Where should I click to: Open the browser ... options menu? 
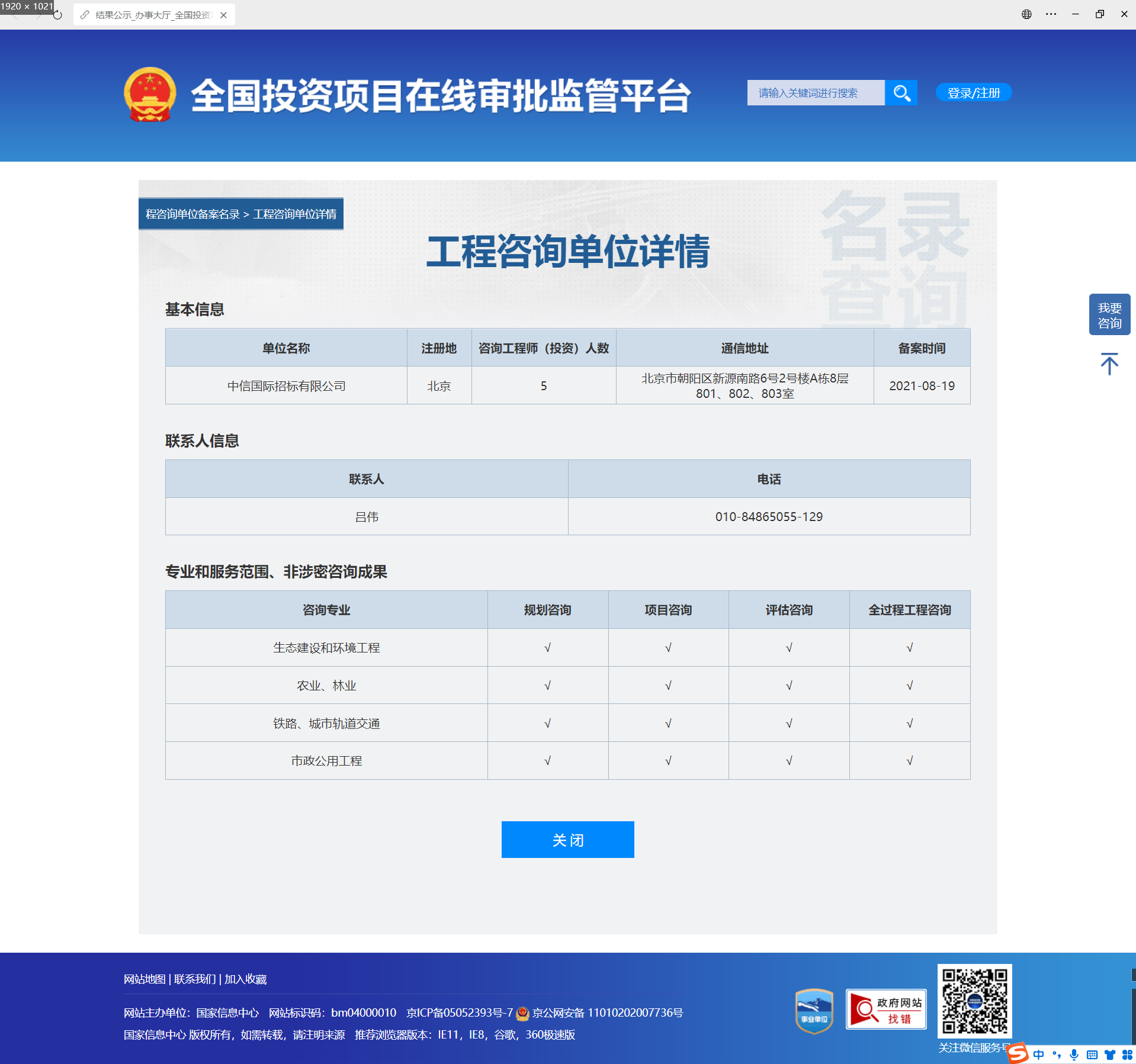(x=1051, y=14)
